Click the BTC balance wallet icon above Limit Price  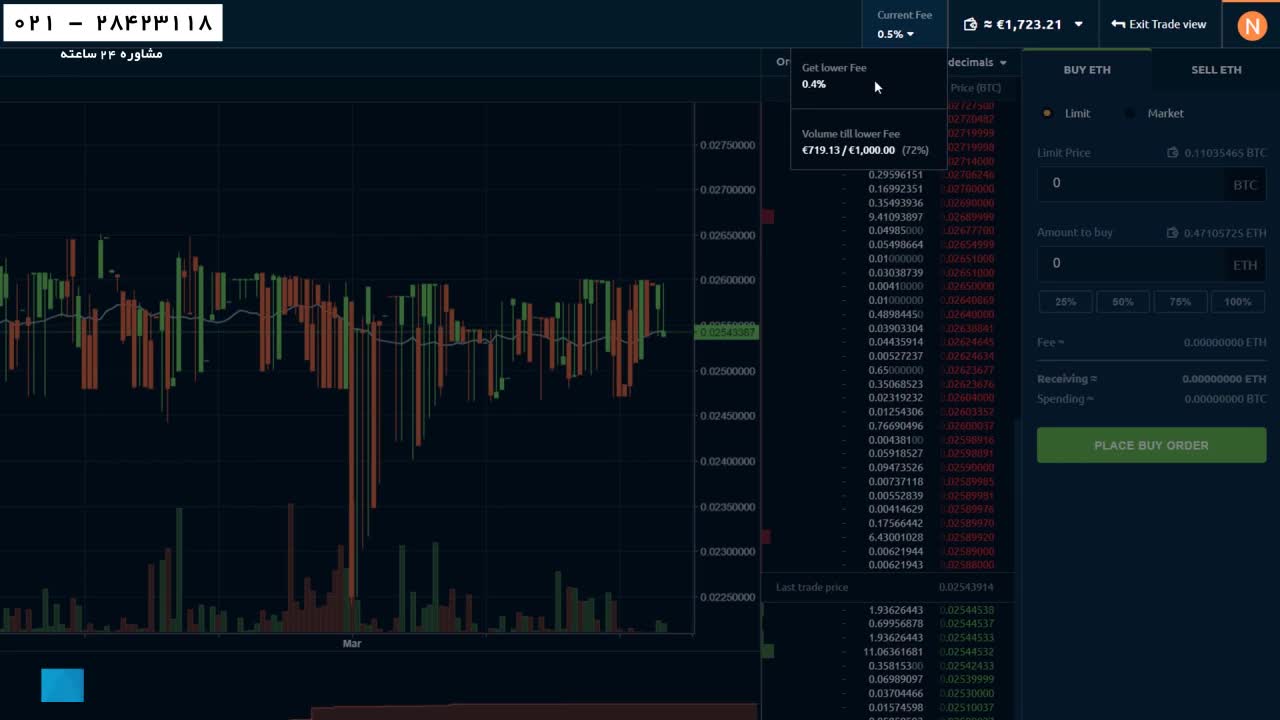click(x=1173, y=153)
